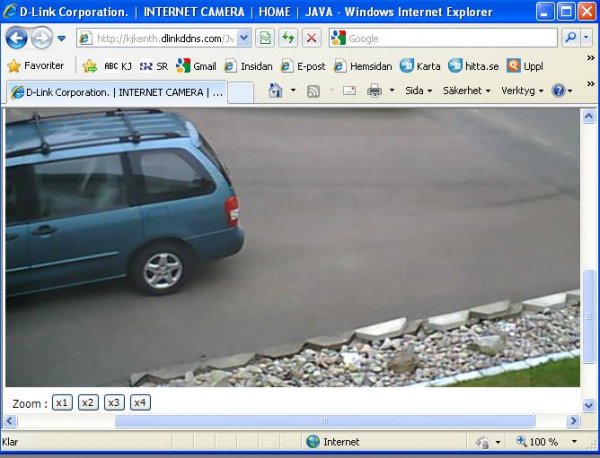Viewport: 600px width, 458px height.
Task: Set camera zoom to x2
Action: pyautogui.click(x=88, y=402)
